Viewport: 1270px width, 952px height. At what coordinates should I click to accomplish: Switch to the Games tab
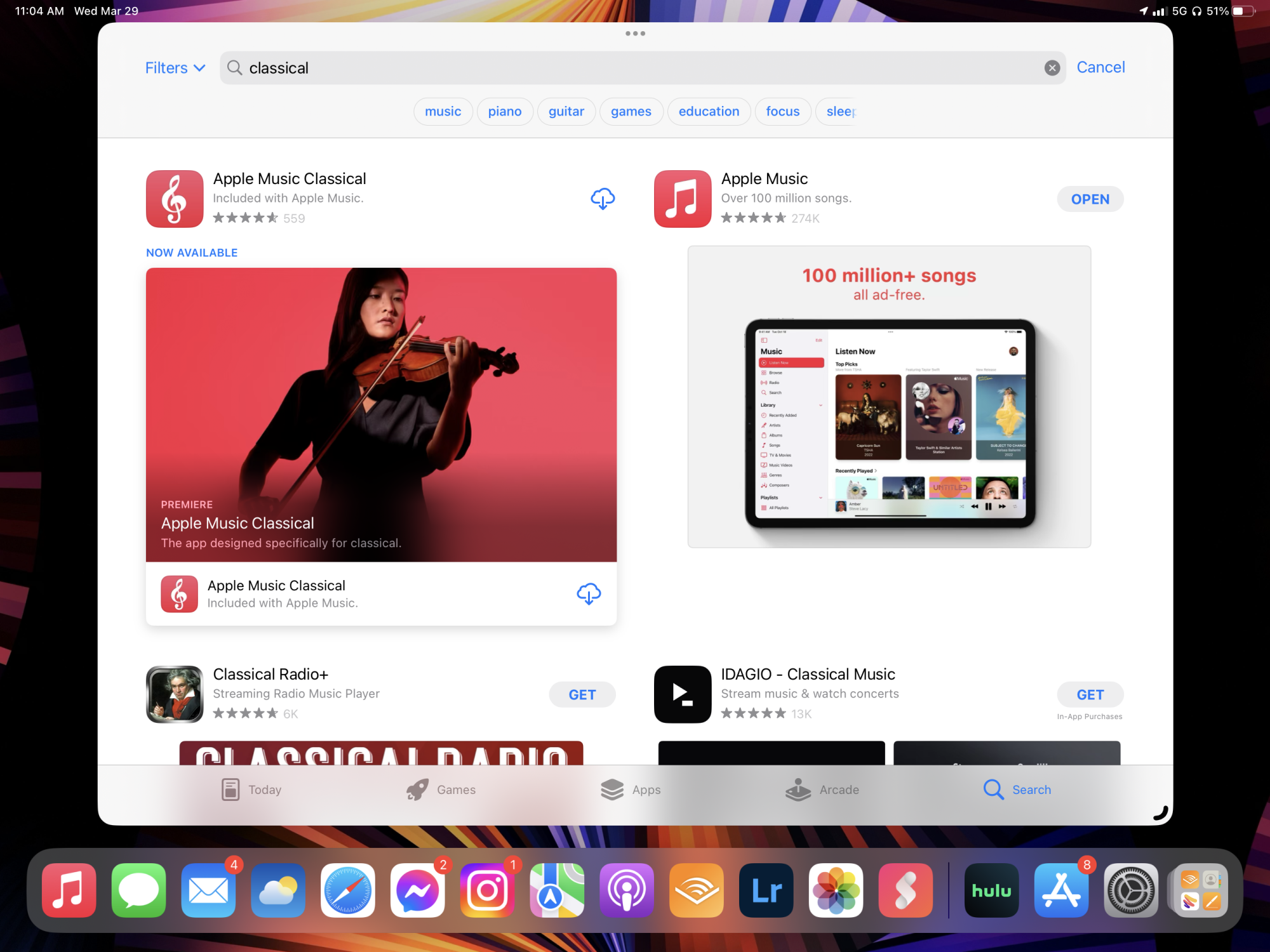coord(441,790)
